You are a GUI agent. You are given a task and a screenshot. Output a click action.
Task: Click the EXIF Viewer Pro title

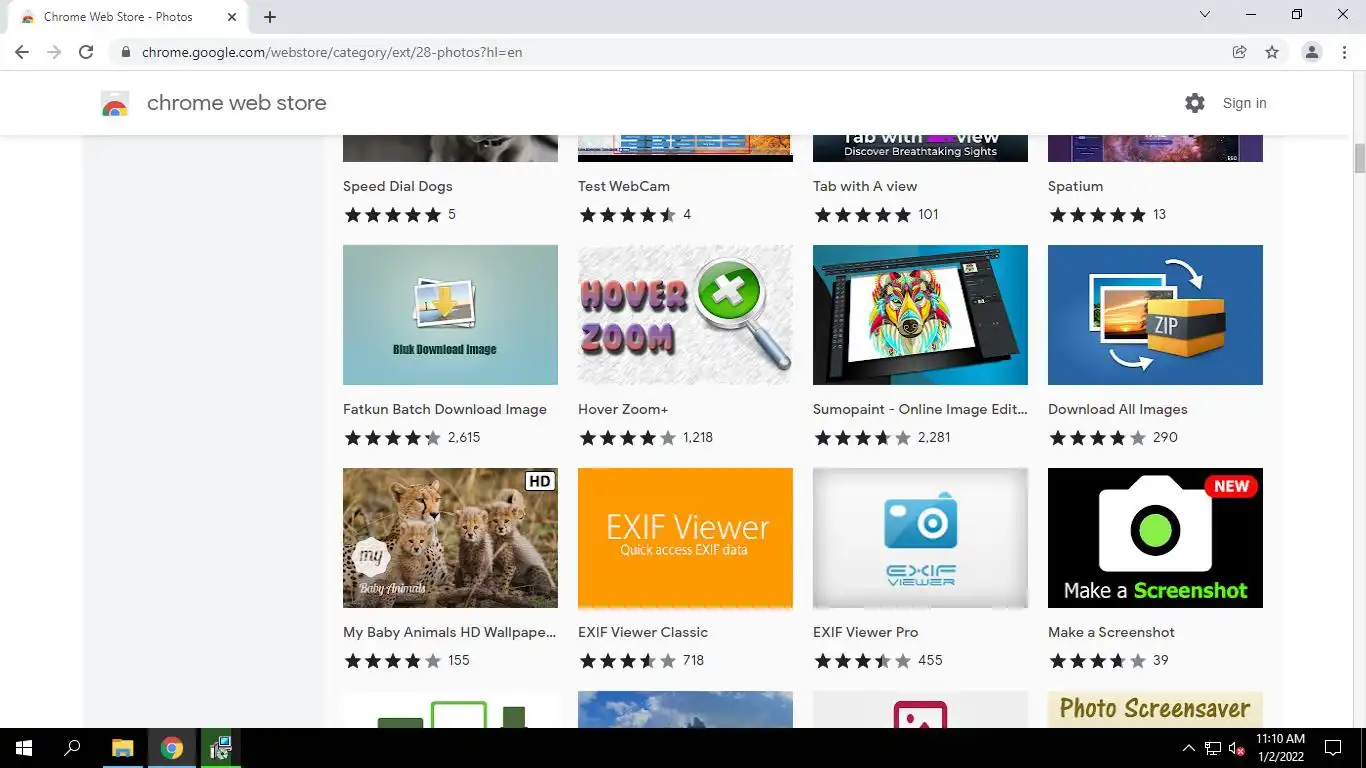(866, 632)
